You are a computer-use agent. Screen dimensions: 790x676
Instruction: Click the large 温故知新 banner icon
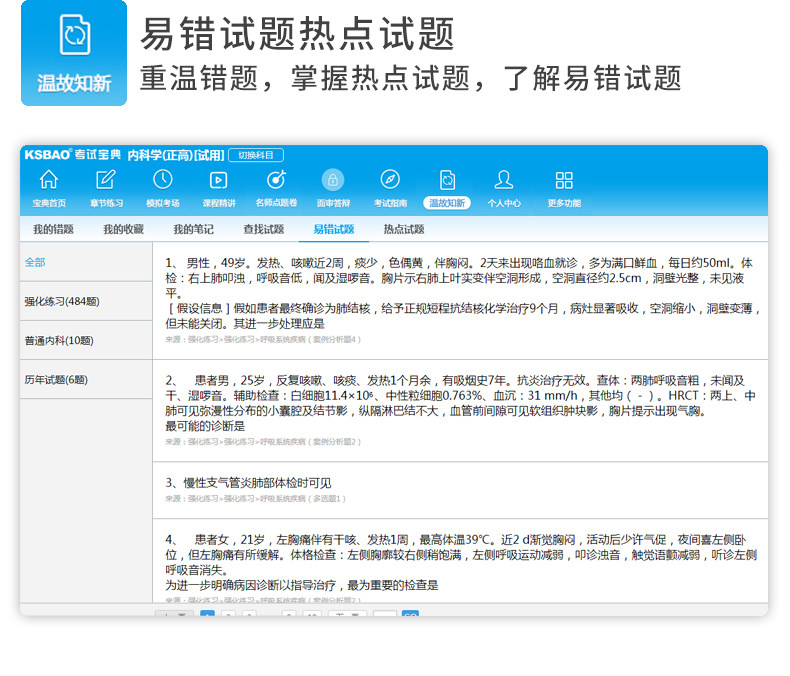click(x=74, y=53)
